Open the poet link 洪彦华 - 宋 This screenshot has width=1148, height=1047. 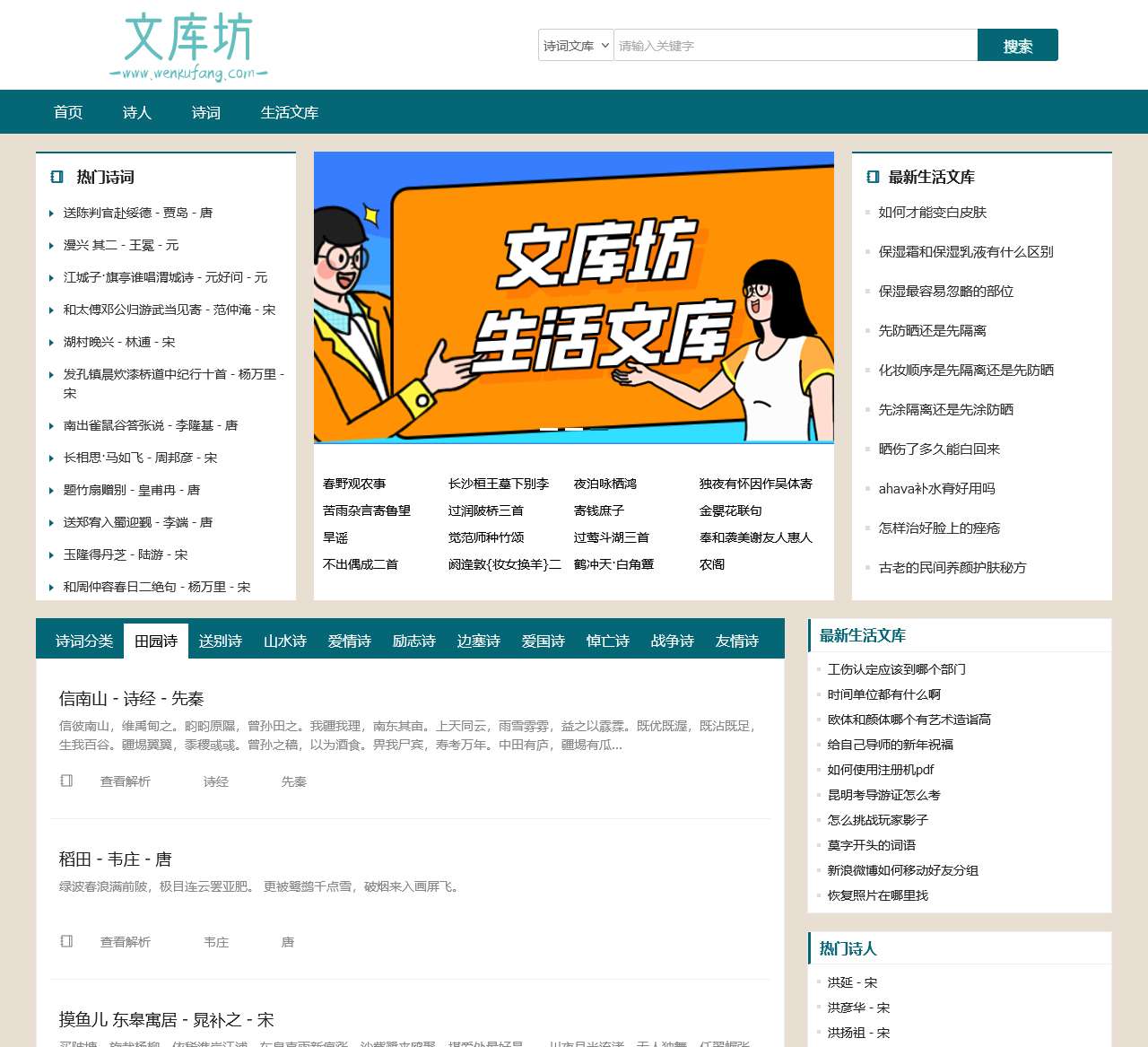coord(857,1008)
